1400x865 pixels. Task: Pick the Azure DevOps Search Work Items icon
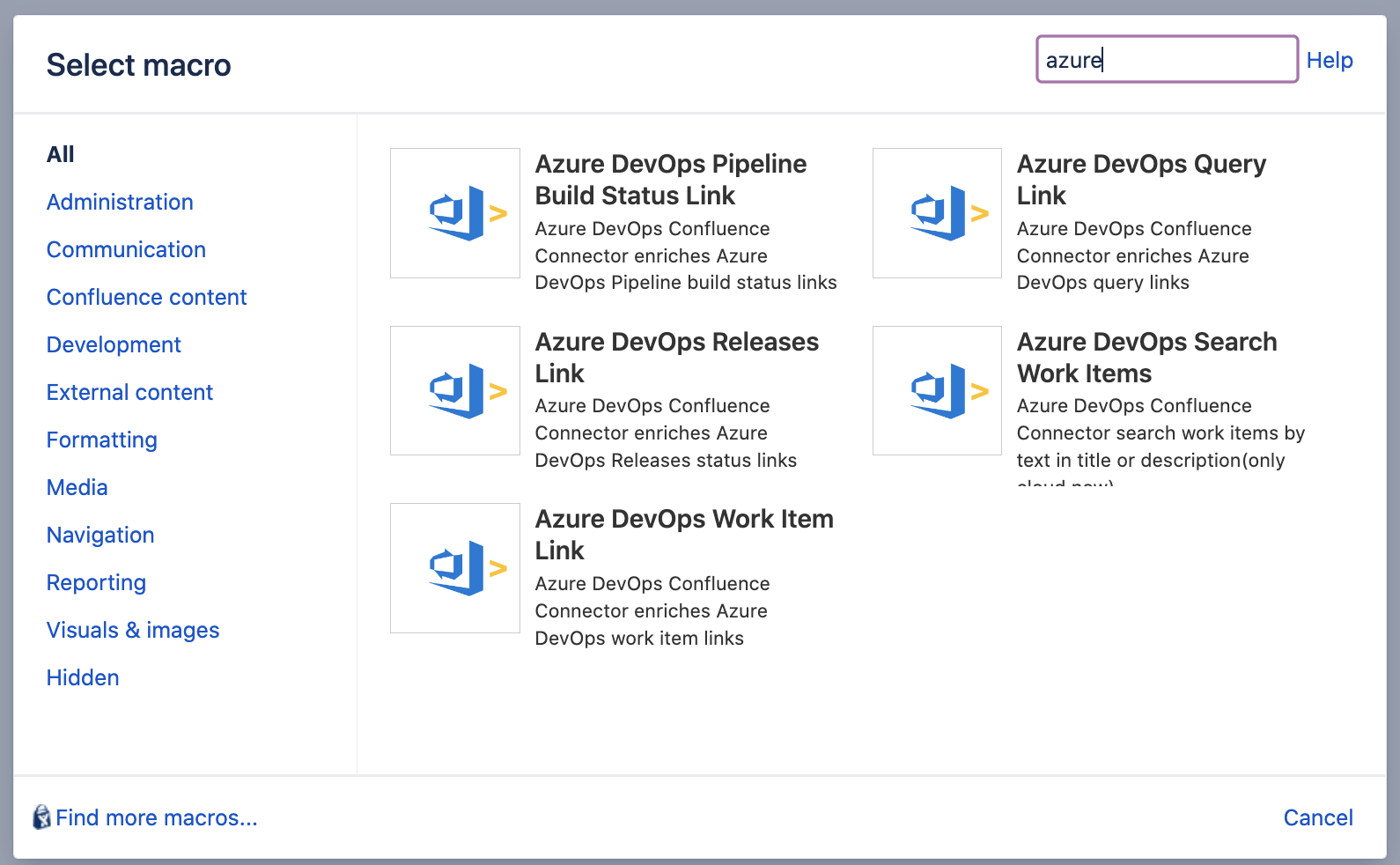click(937, 391)
